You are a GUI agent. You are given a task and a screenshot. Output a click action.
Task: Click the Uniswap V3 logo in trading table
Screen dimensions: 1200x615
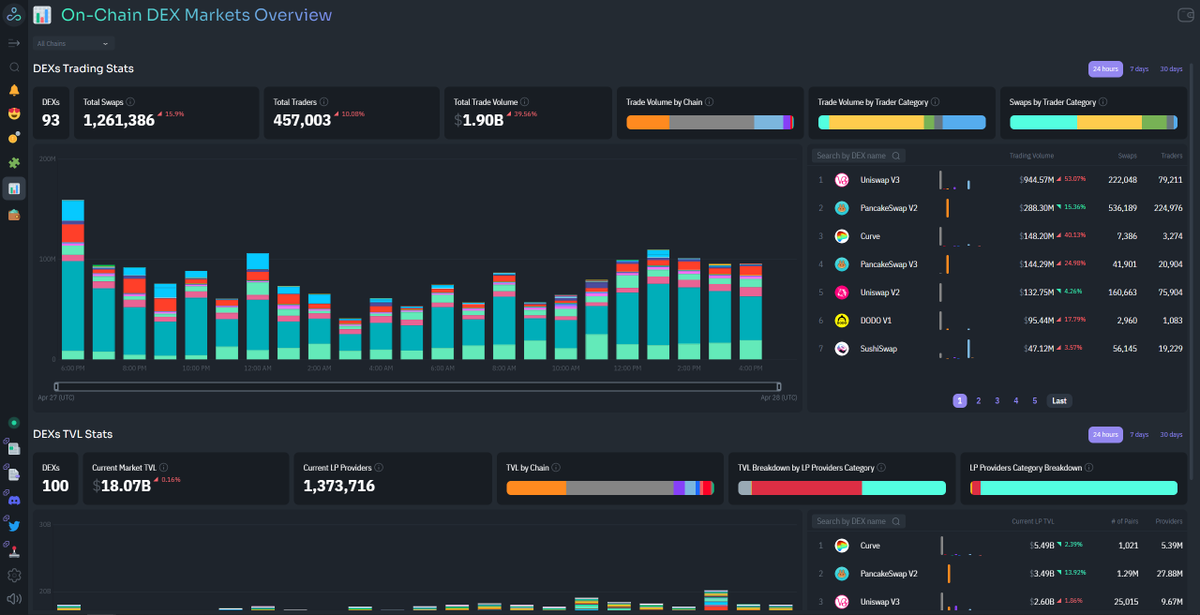pos(842,180)
